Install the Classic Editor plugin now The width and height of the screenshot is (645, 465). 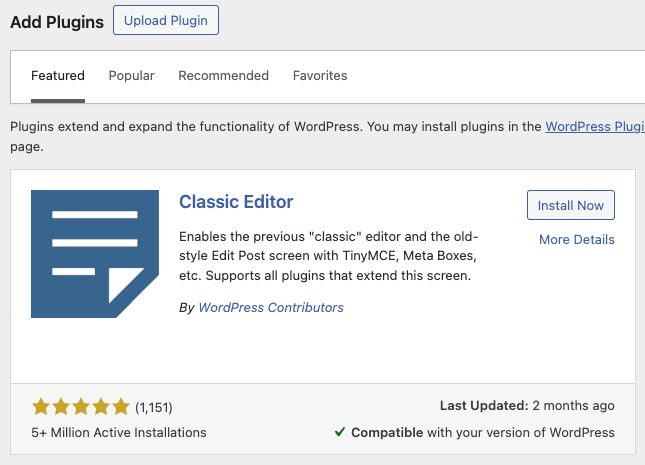(x=571, y=205)
